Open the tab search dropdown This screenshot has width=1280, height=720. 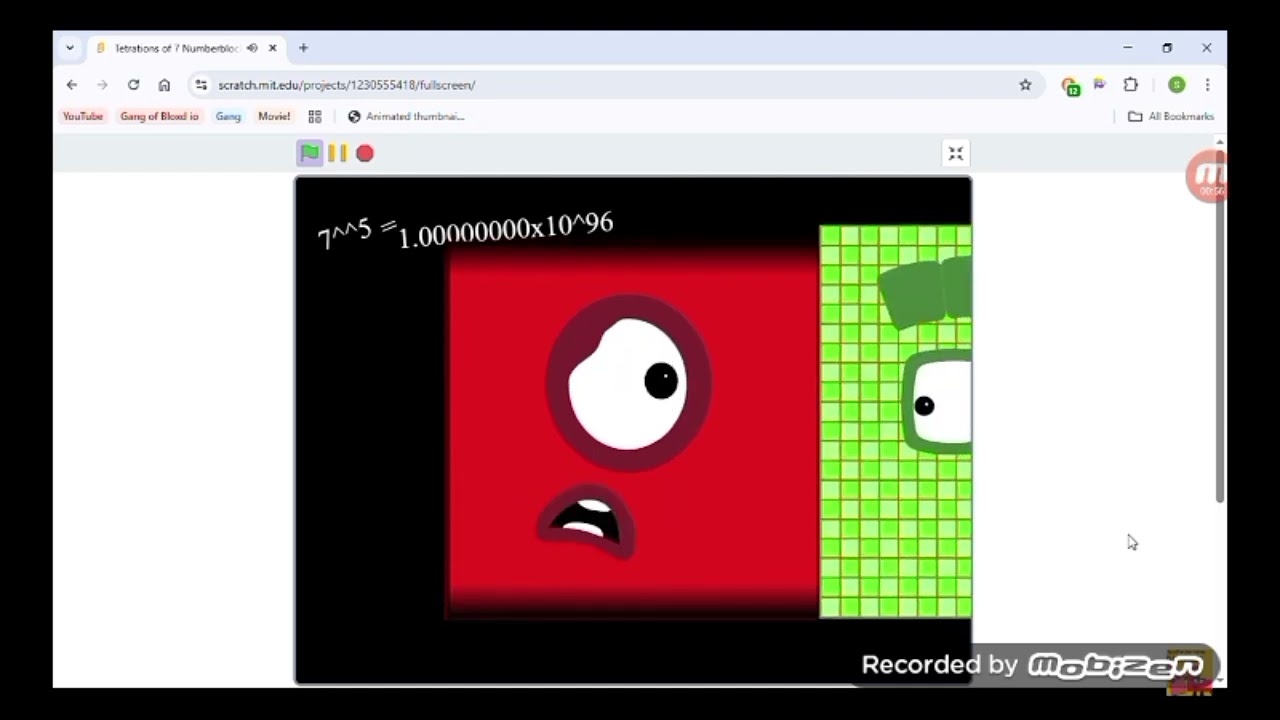point(70,48)
